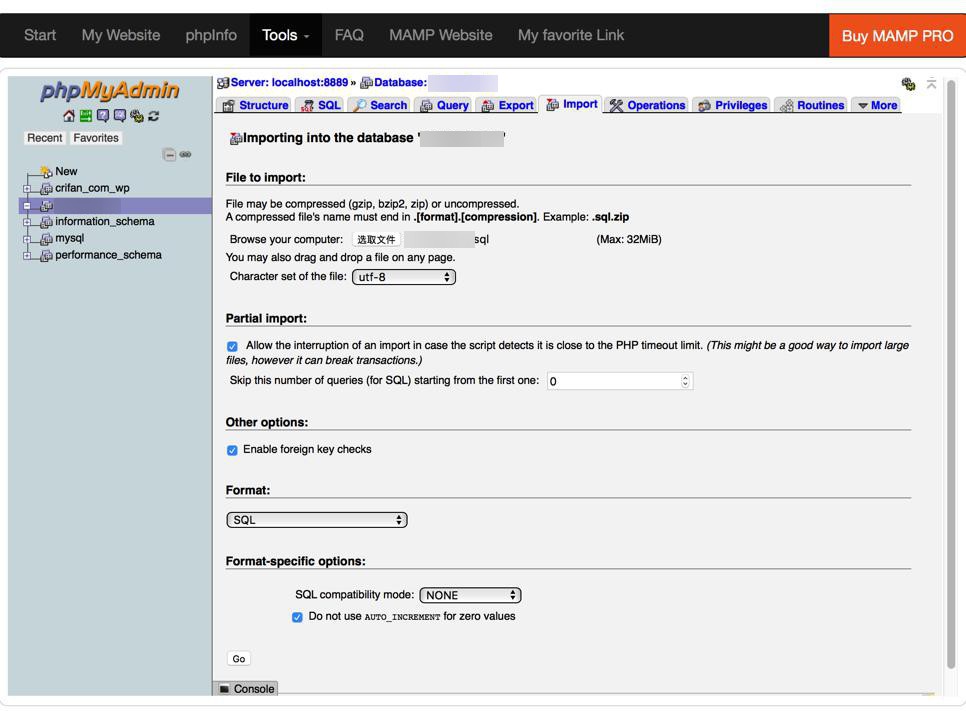The width and height of the screenshot is (966, 711).
Task: Open navigation panel settings gear icon
Action: [137, 116]
